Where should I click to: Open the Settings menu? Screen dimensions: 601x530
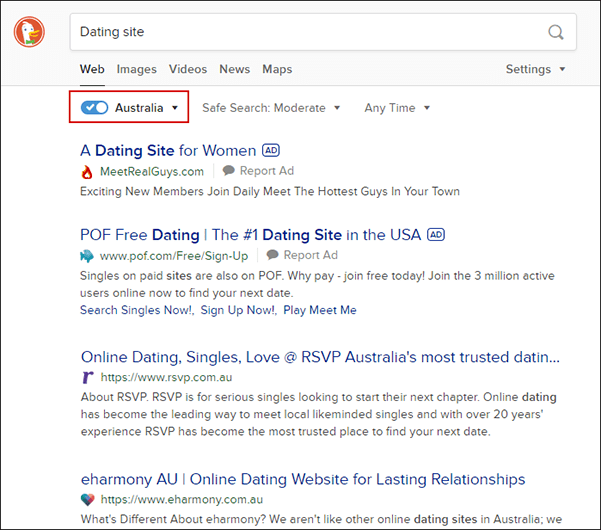(x=536, y=70)
